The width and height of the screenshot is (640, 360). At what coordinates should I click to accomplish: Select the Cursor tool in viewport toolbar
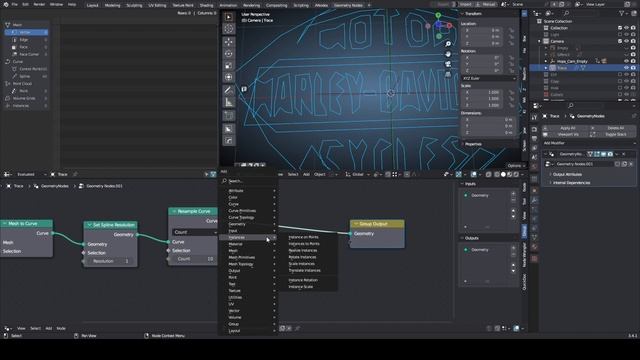pos(229,29)
